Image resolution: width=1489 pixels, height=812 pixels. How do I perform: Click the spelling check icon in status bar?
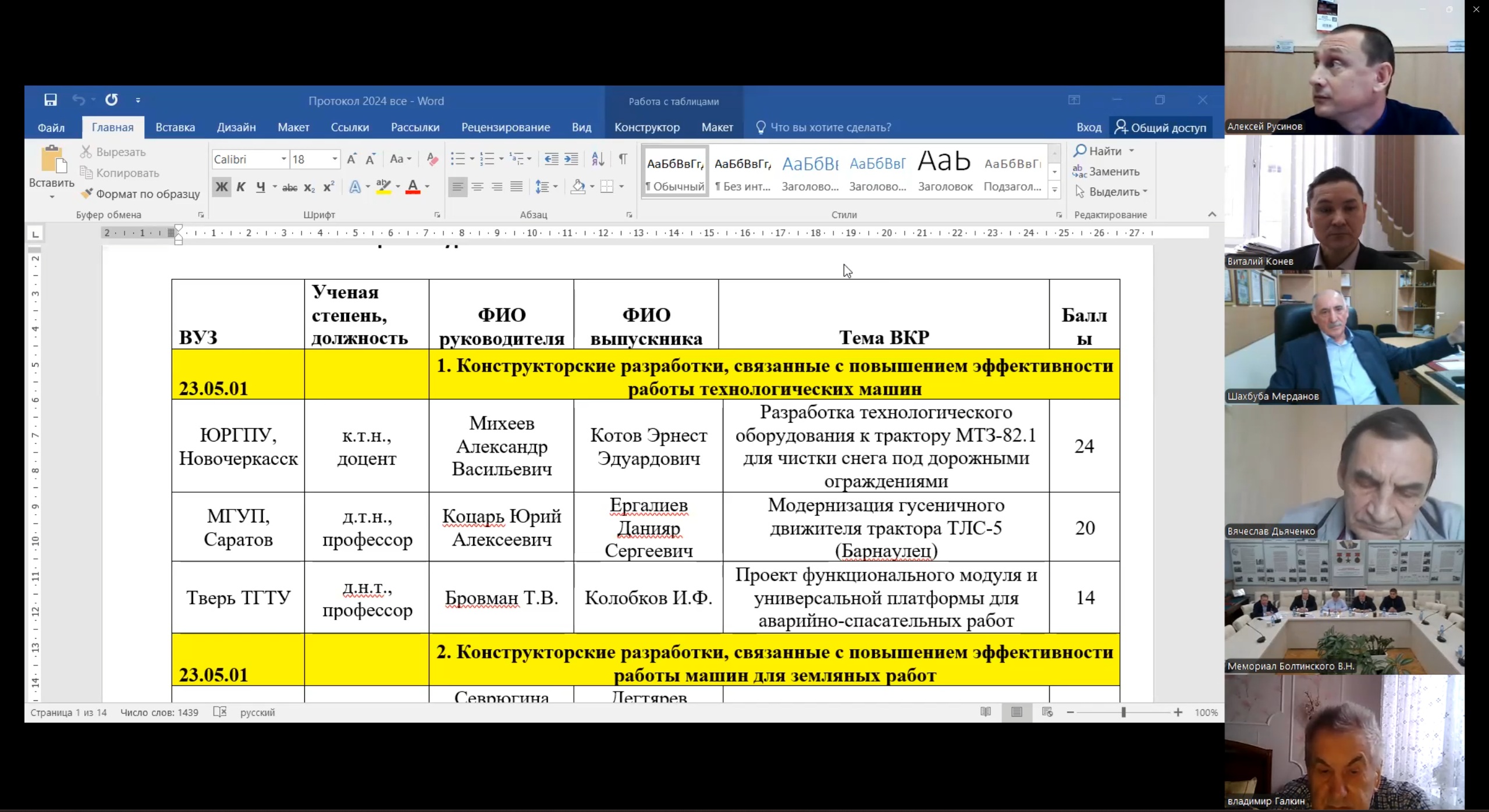220,712
